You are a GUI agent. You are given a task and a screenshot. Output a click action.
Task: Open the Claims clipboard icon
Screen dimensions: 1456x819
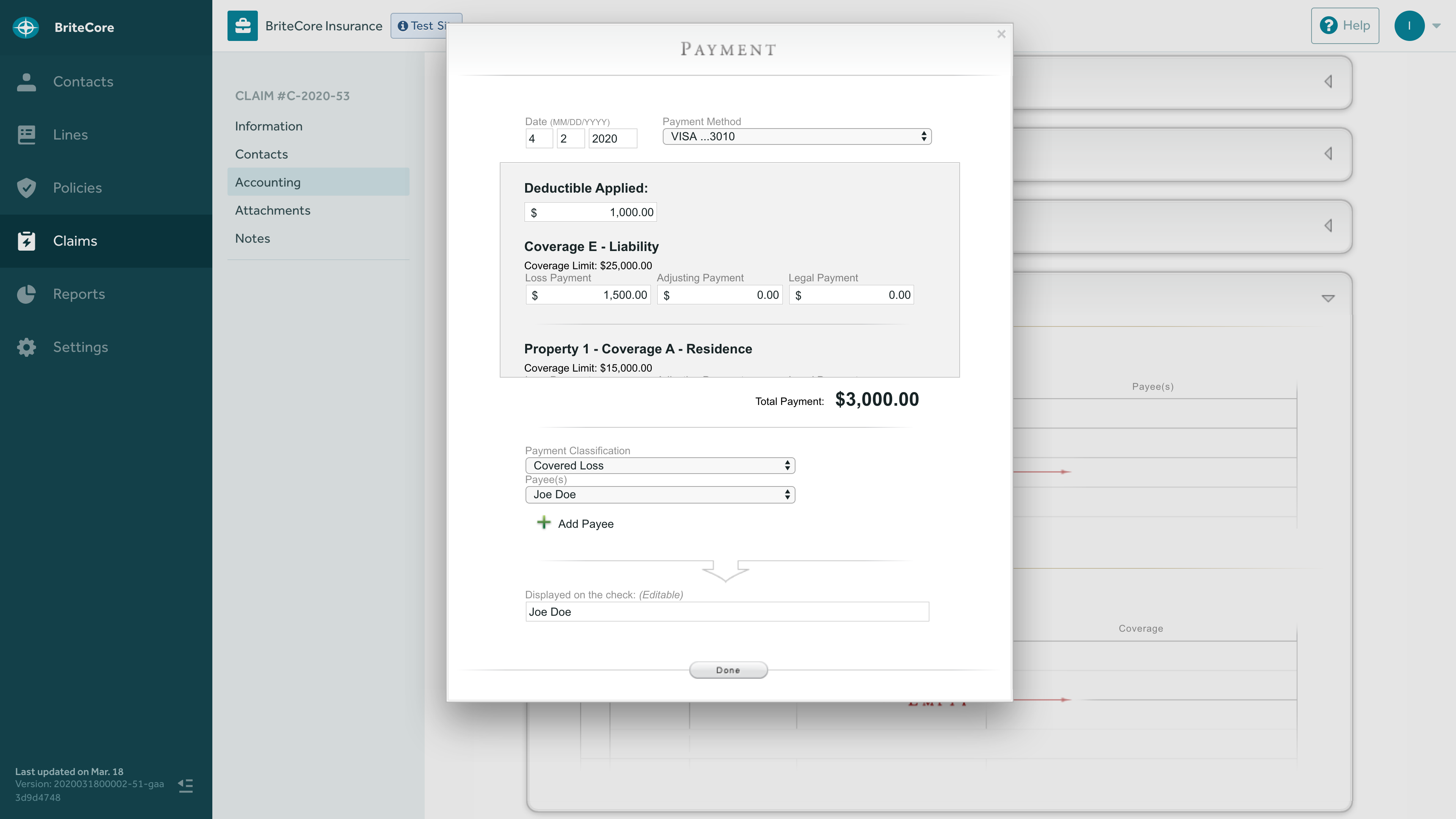point(26,241)
